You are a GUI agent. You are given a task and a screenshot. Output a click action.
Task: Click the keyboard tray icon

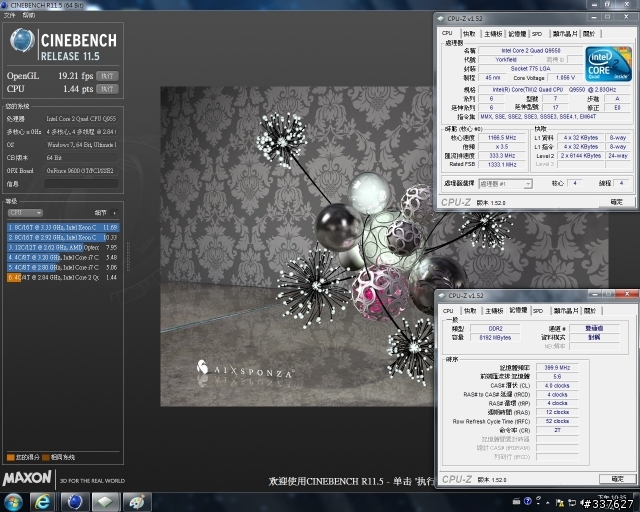coord(516,501)
